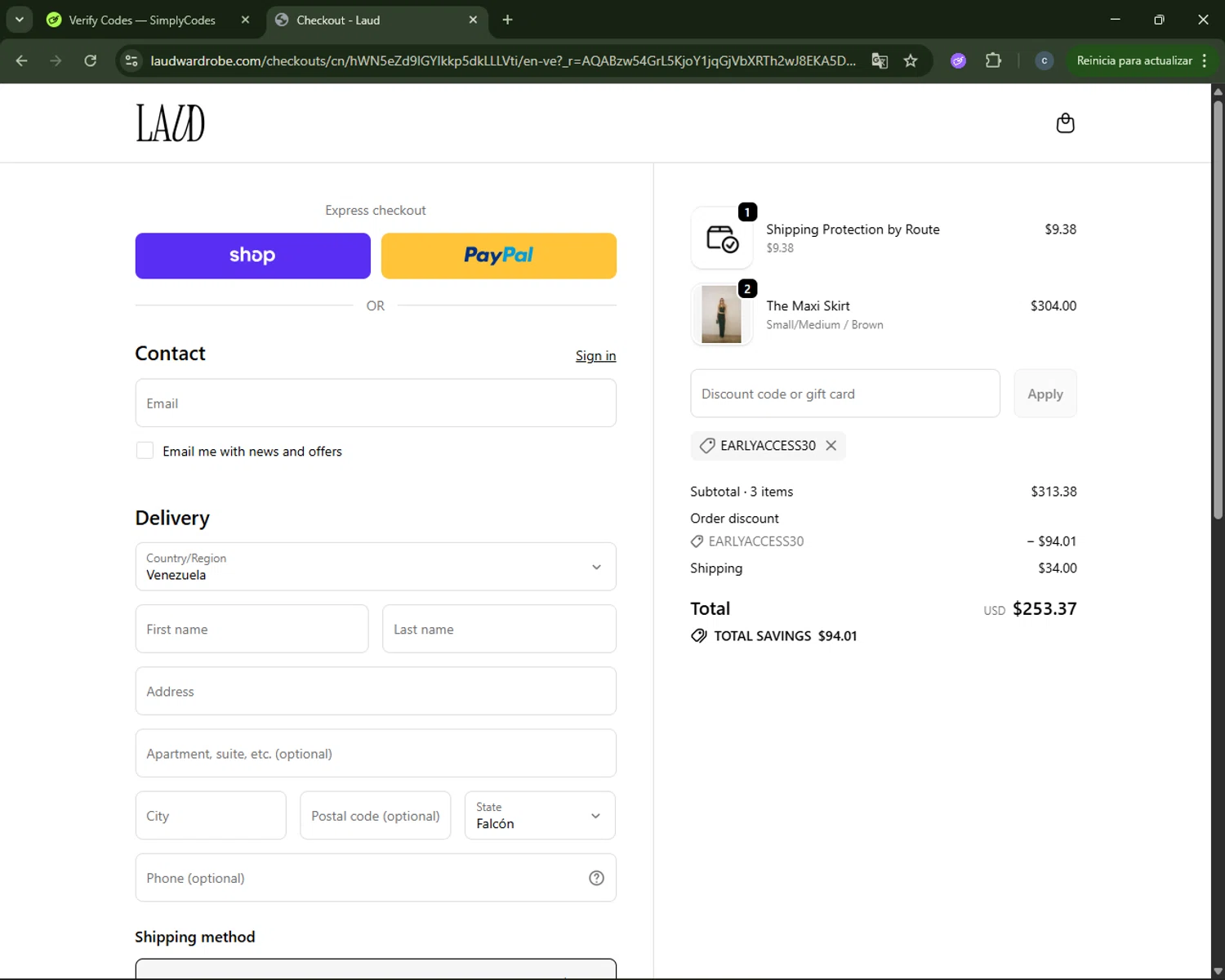Click the Shipping $34.00 value
1225x980 pixels.
coord(1058,568)
